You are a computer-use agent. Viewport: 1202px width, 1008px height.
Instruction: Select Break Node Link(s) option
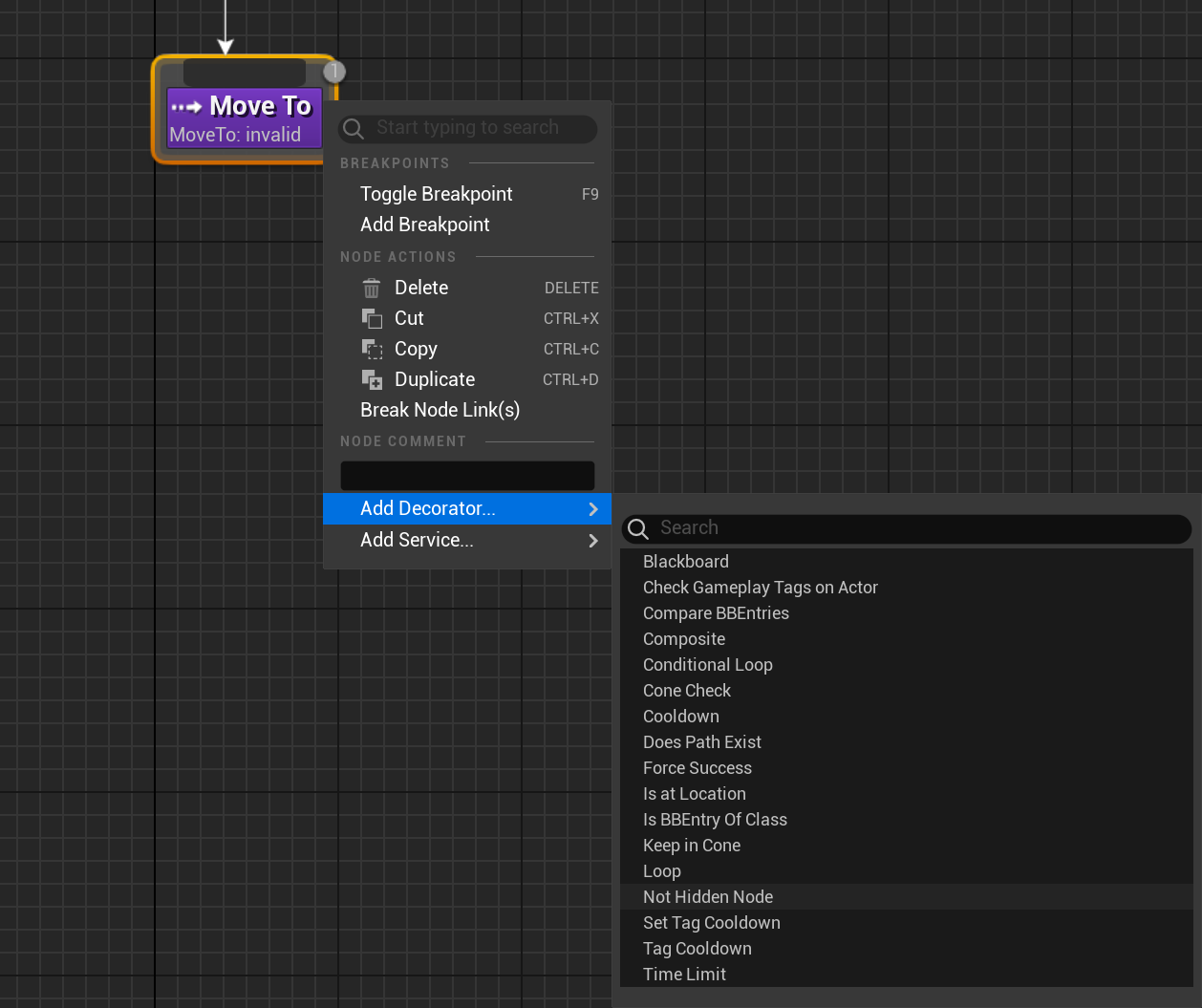440,410
